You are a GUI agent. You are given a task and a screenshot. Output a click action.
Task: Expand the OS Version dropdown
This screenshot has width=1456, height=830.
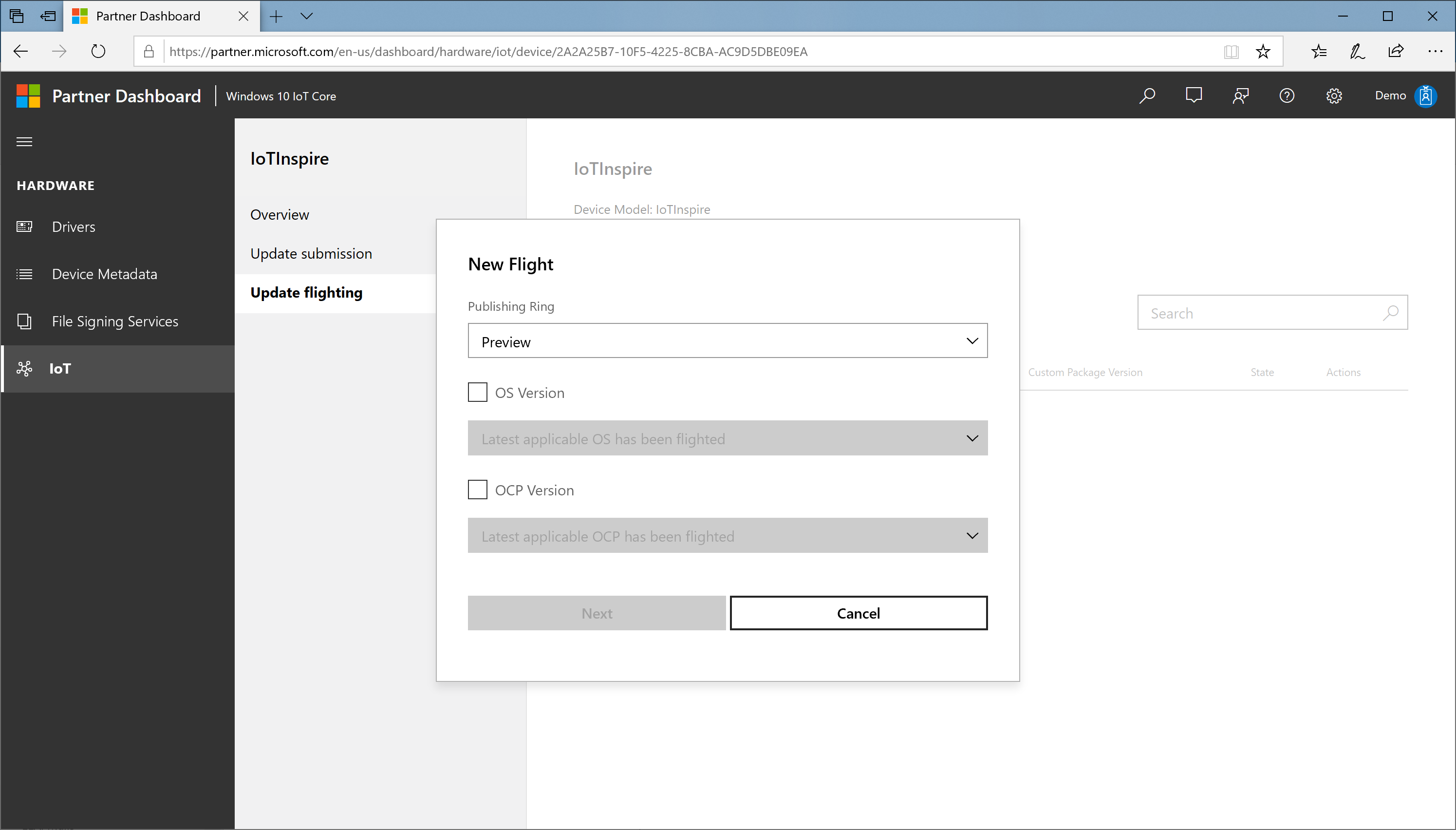click(x=728, y=438)
